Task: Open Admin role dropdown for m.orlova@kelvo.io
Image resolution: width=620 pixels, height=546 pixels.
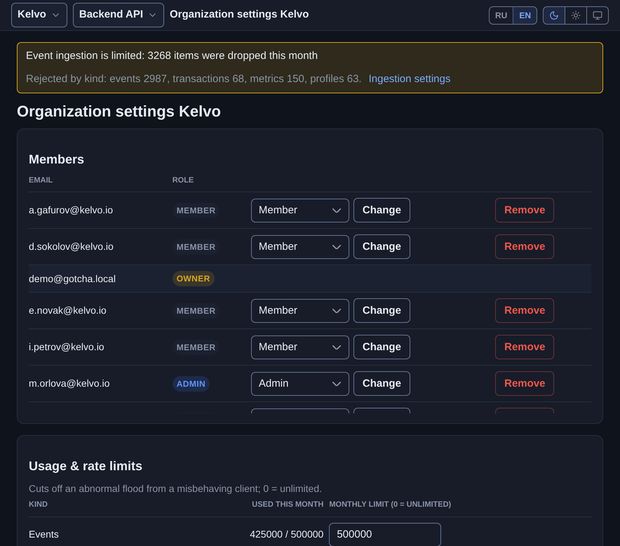Action: (x=300, y=384)
